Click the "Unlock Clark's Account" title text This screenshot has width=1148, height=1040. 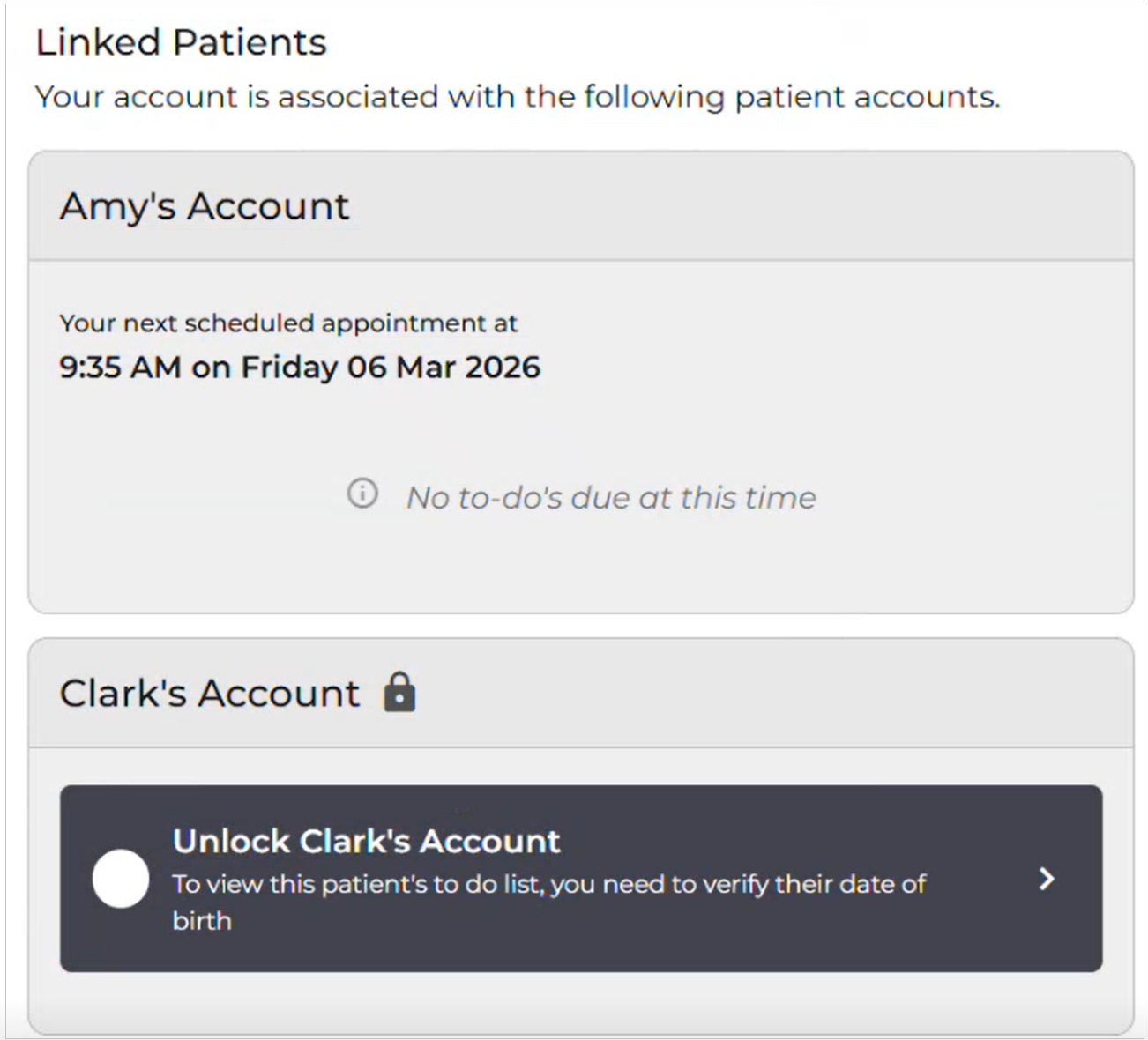(x=367, y=840)
